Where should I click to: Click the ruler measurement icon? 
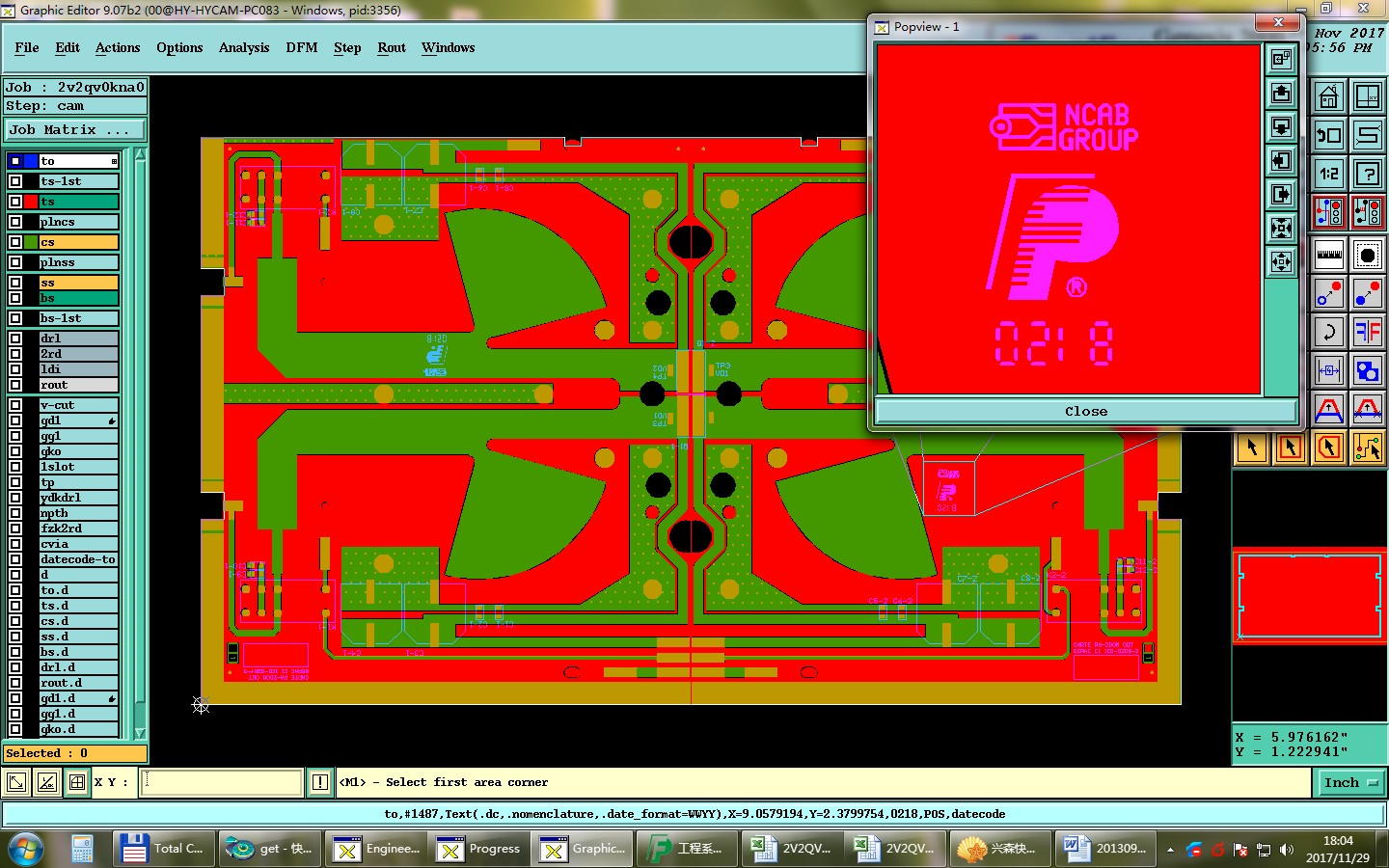(1329, 255)
